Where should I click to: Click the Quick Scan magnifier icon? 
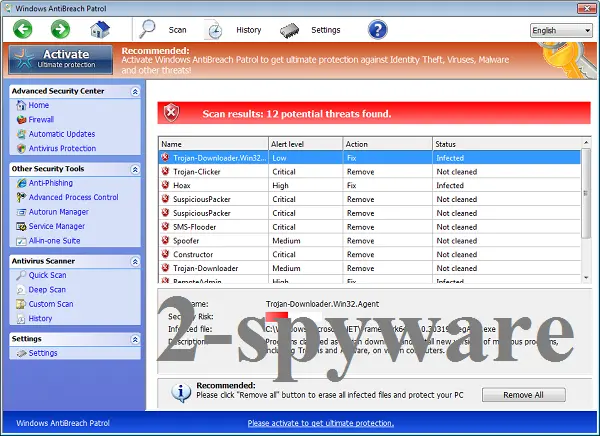(x=21, y=275)
